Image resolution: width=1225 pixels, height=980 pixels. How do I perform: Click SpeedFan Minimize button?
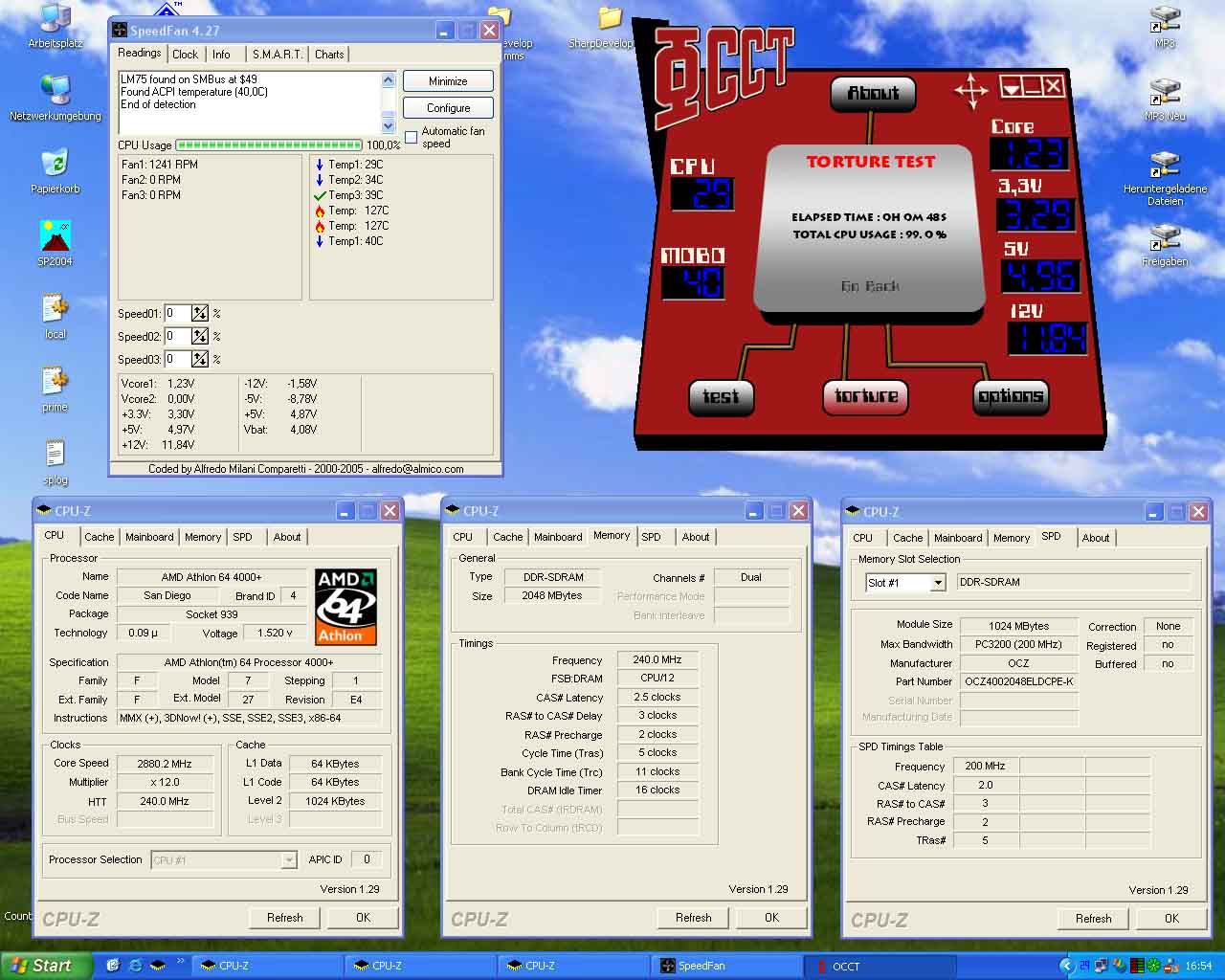point(448,81)
